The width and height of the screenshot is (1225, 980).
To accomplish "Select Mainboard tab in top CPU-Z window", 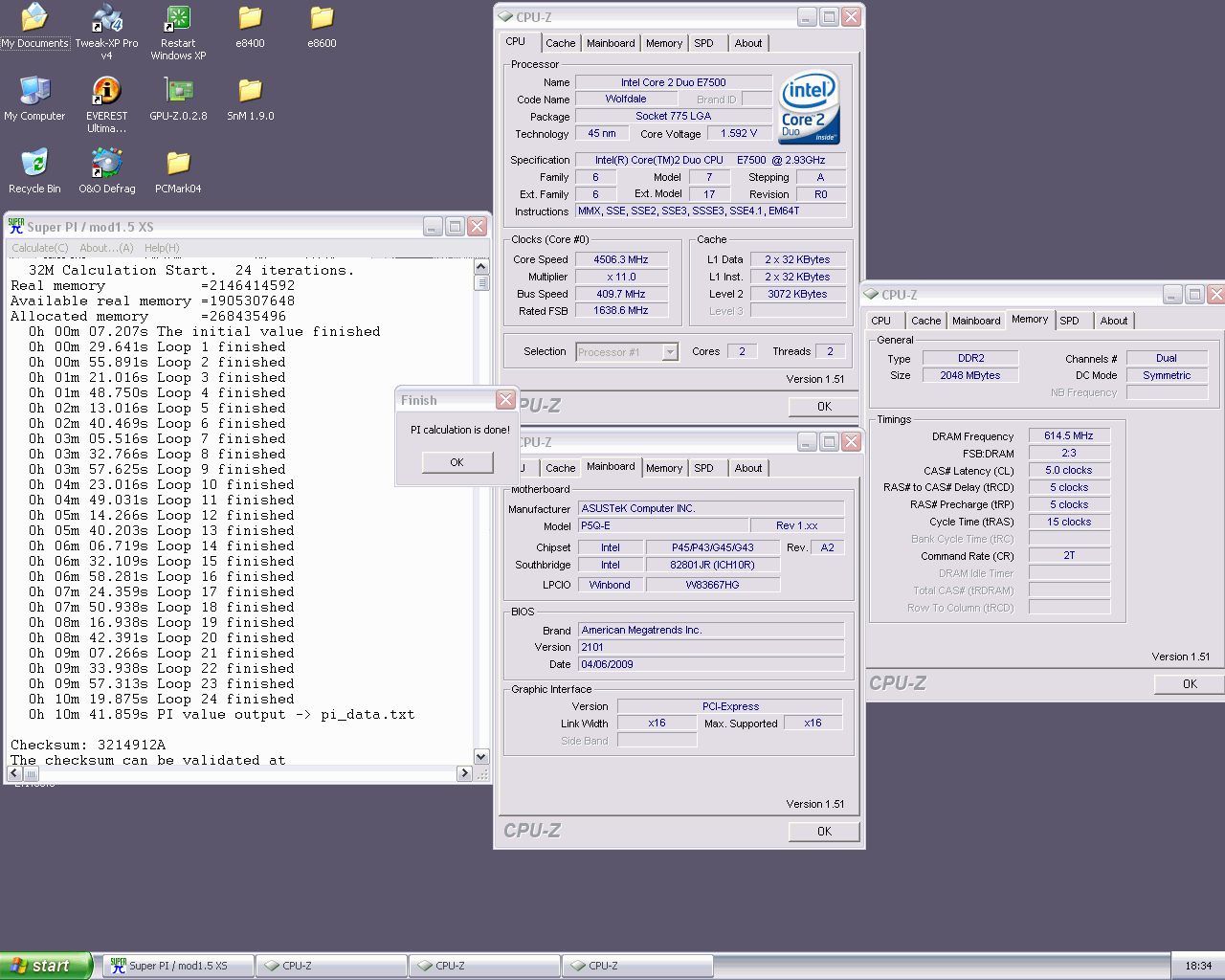I will (611, 43).
